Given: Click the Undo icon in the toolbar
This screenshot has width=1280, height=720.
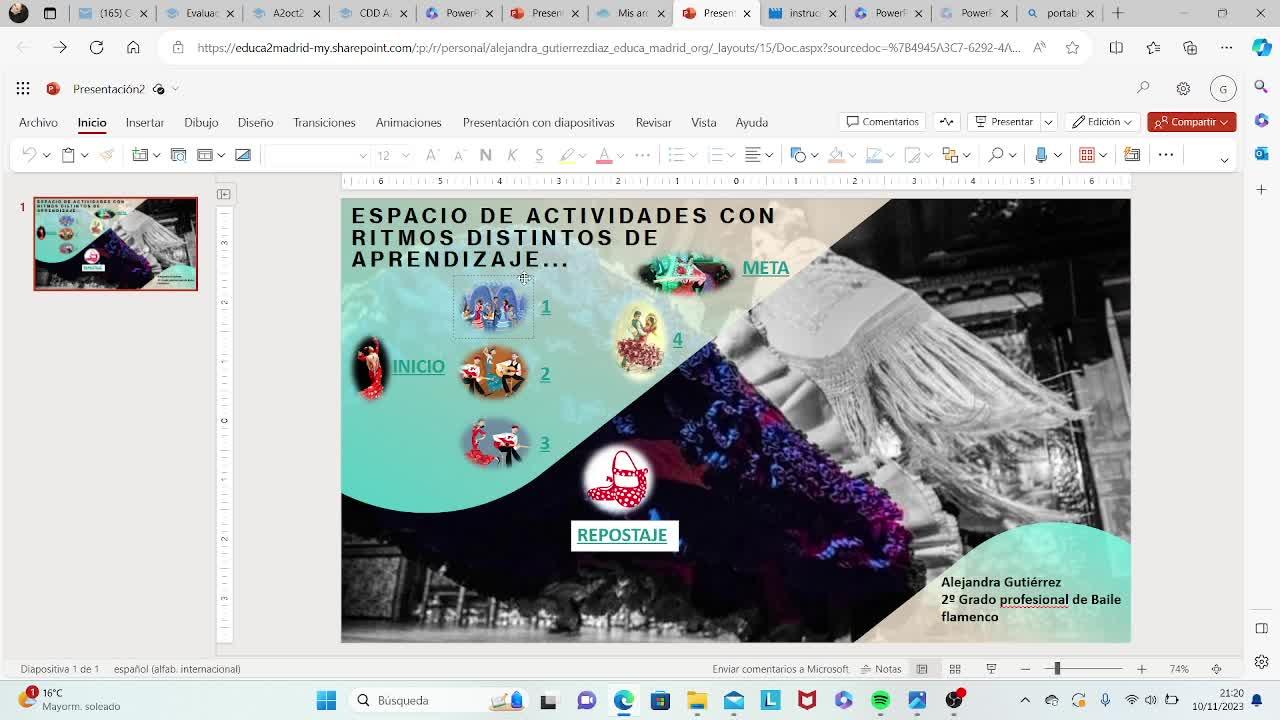Looking at the screenshot, I should point(29,155).
